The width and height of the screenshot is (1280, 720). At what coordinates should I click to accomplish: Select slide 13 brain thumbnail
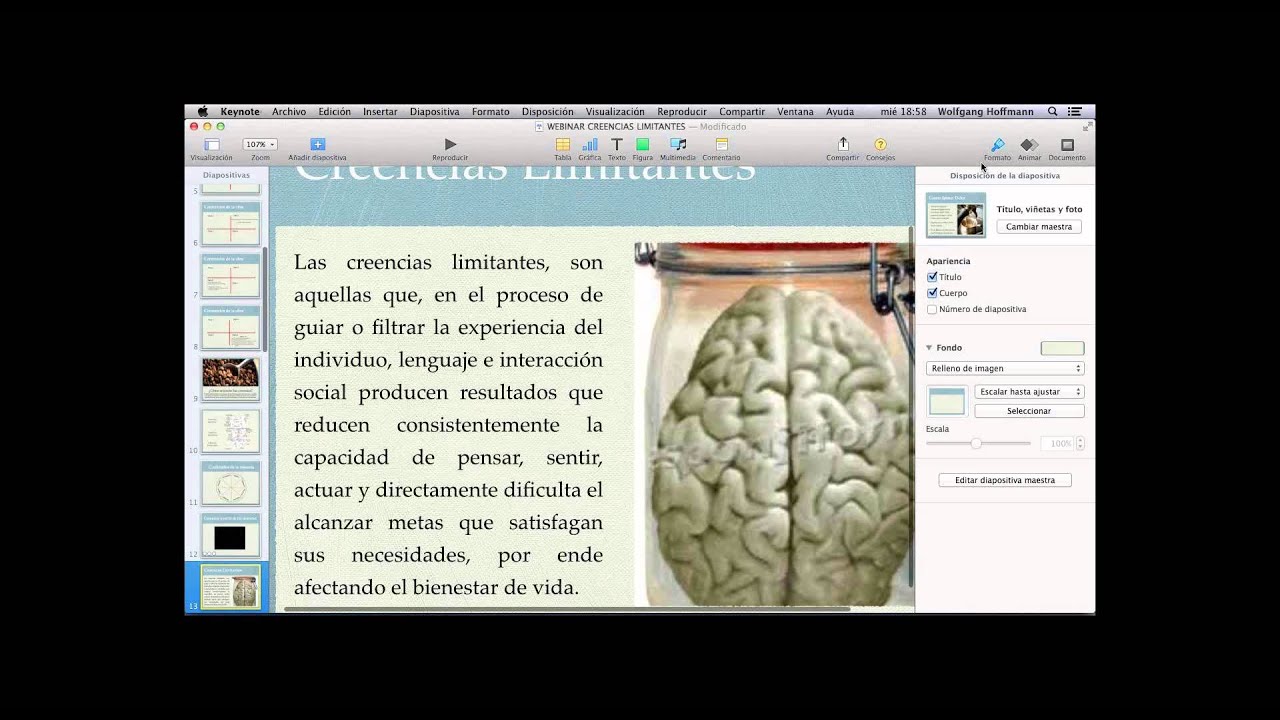pos(231,587)
